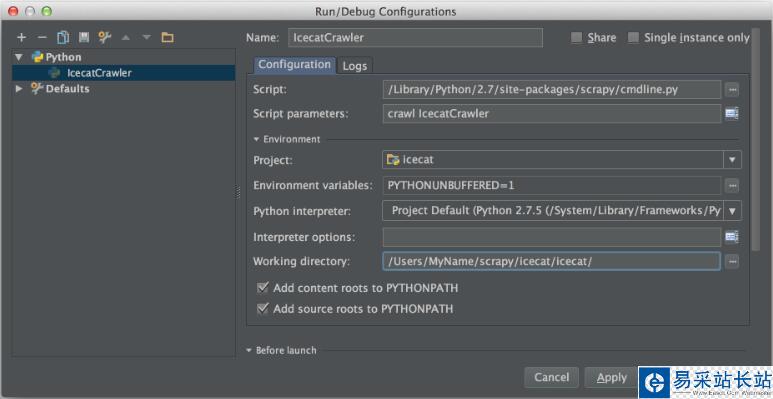
Task: Open Environment variables ellipsis button
Action: click(733, 186)
